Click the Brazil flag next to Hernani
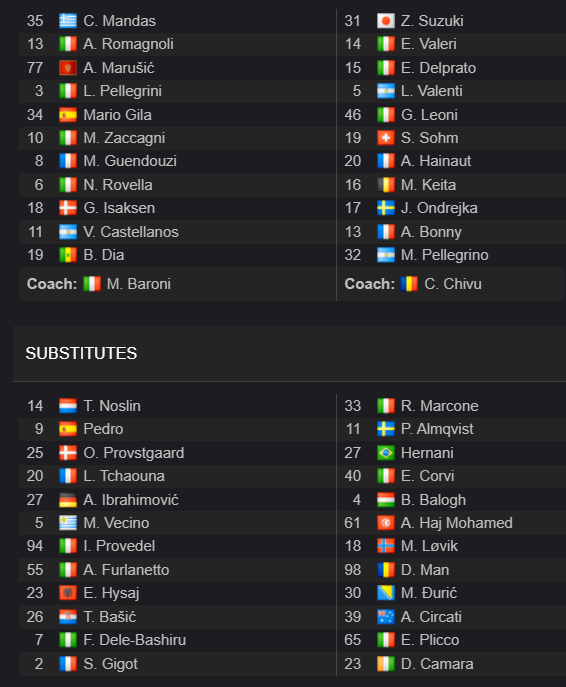This screenshot has width=566, height=687. pyautogui.click(x=386, y=453)
